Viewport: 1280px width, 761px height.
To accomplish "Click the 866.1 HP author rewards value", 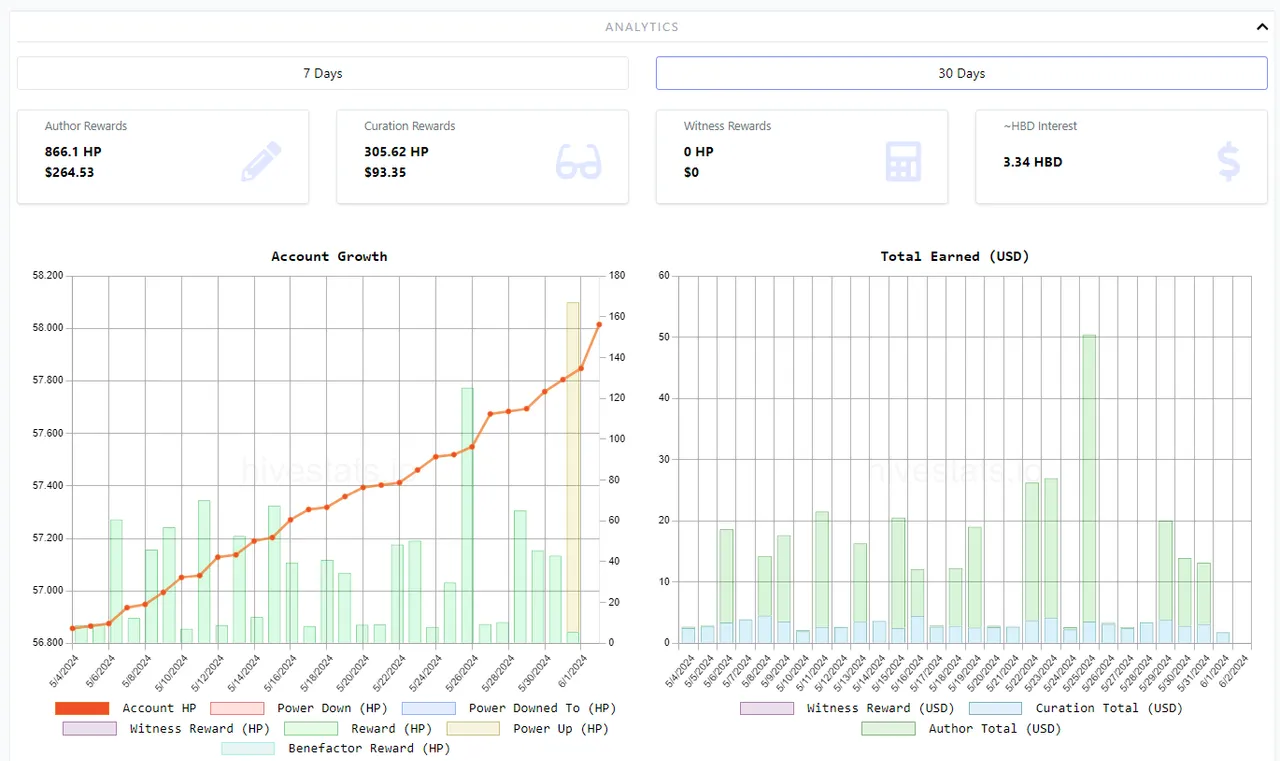I will tap(73, 152).
